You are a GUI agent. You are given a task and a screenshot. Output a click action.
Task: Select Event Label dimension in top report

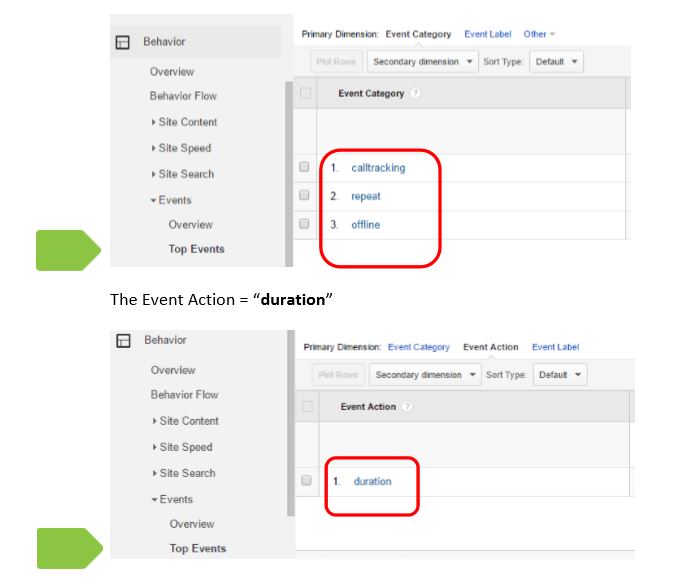pos(487,34)
